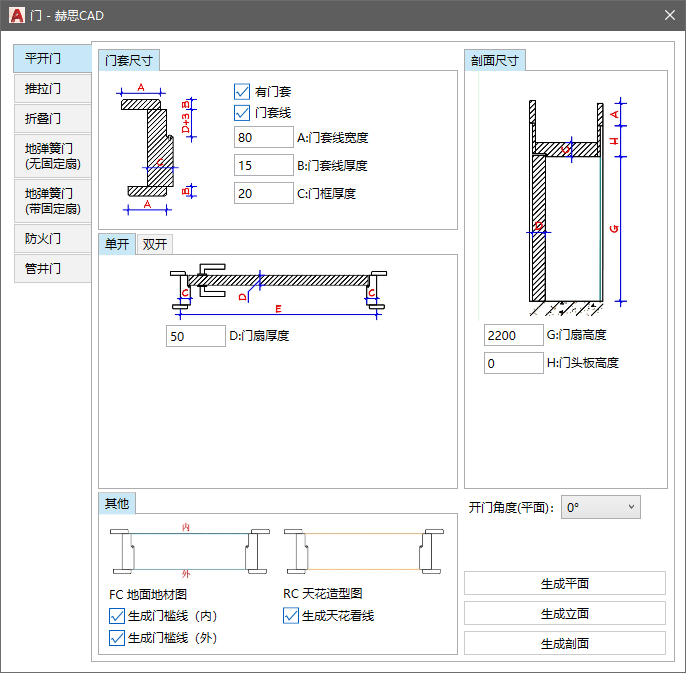Select 地弹簧门(无固定扇) tab
Image resolution: width=686 pixels, height=673 pixels.
click(52, 156)
